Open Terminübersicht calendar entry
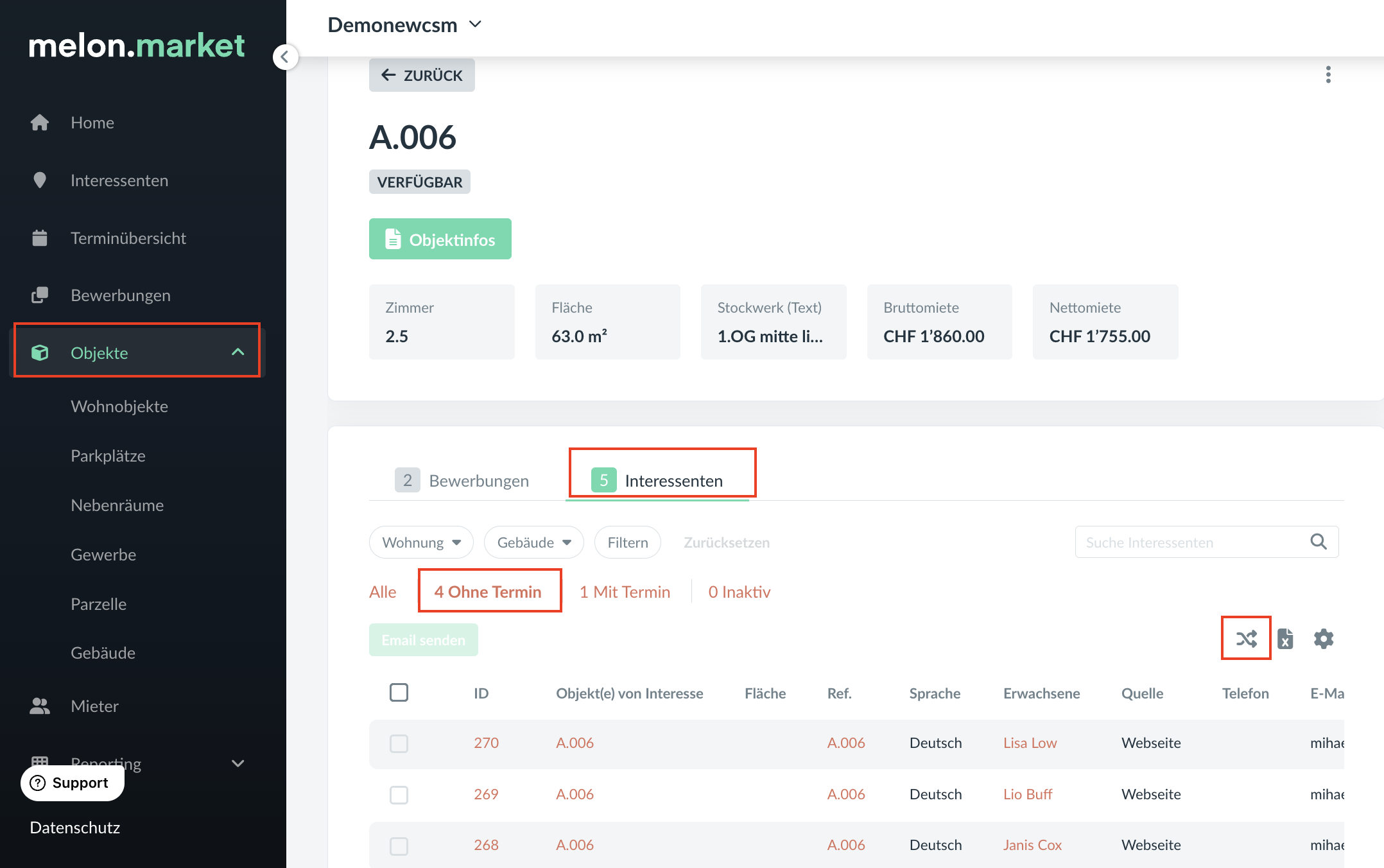 (128, 238)
